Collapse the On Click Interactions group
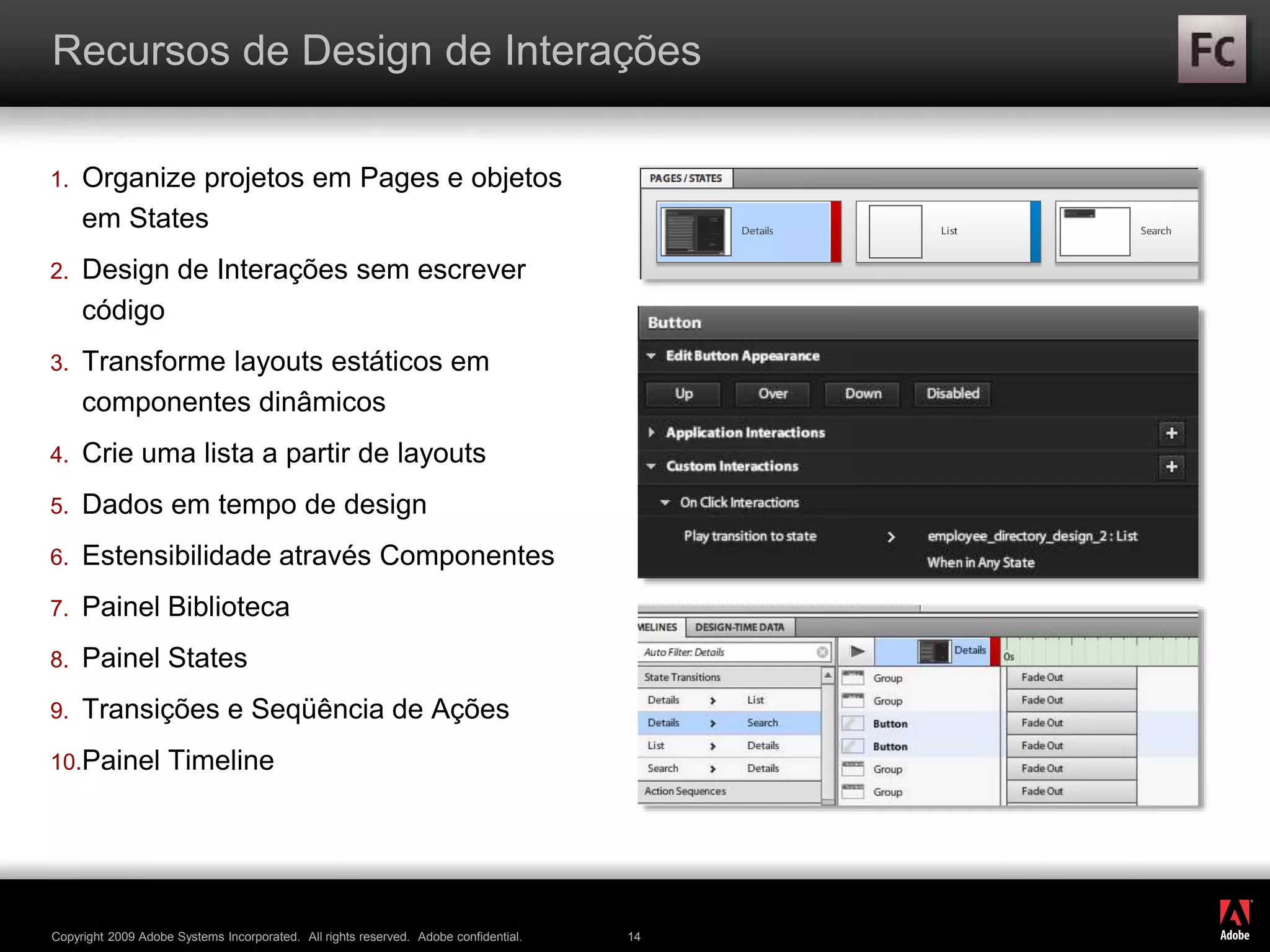Screen dimensions: 1270x952 665,503
